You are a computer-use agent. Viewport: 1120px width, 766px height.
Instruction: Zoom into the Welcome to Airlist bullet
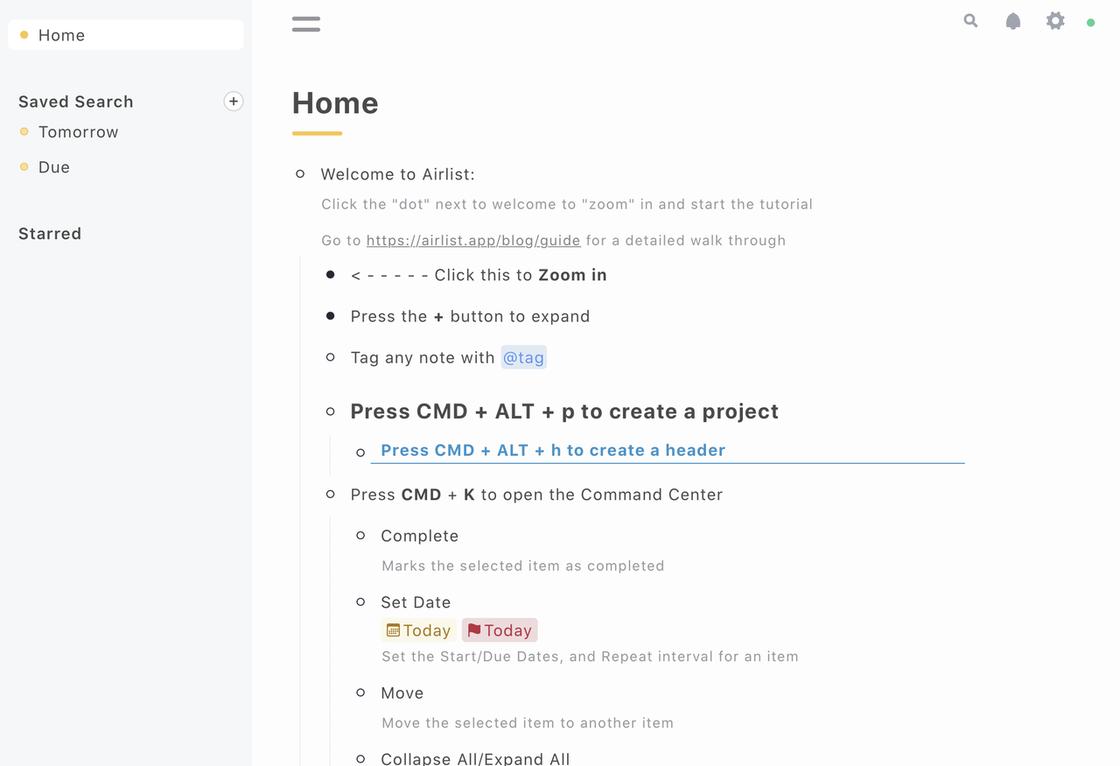(x=300, y=174)
